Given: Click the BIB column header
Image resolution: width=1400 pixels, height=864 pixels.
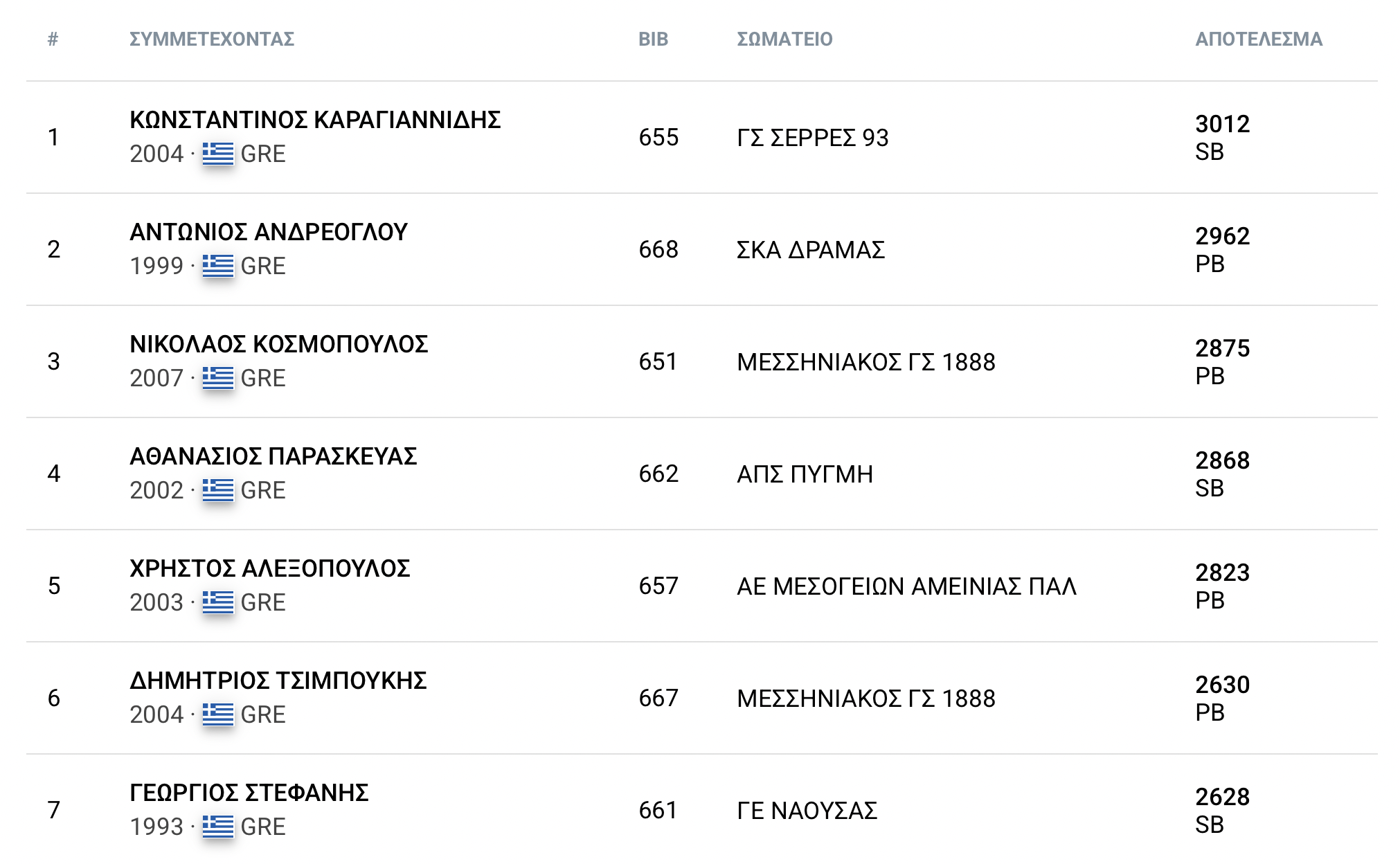Looking at the screenshot, I should tap(653, 39).
